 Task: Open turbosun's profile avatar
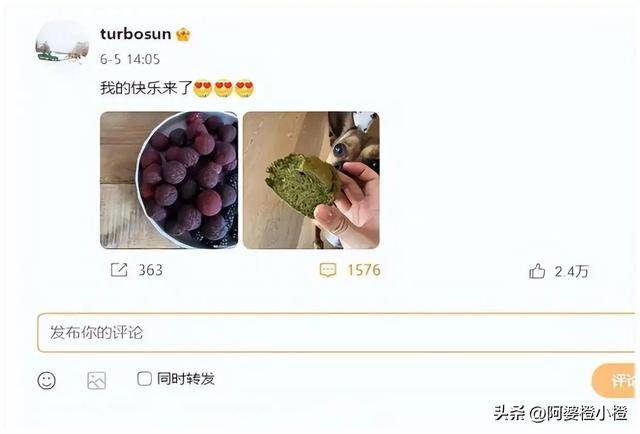pyautogui.click(x=62, y=44)
